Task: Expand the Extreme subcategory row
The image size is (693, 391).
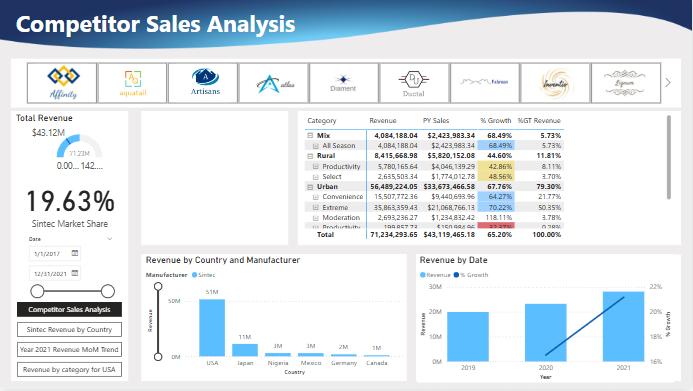Action: click(x=316, y=208)
